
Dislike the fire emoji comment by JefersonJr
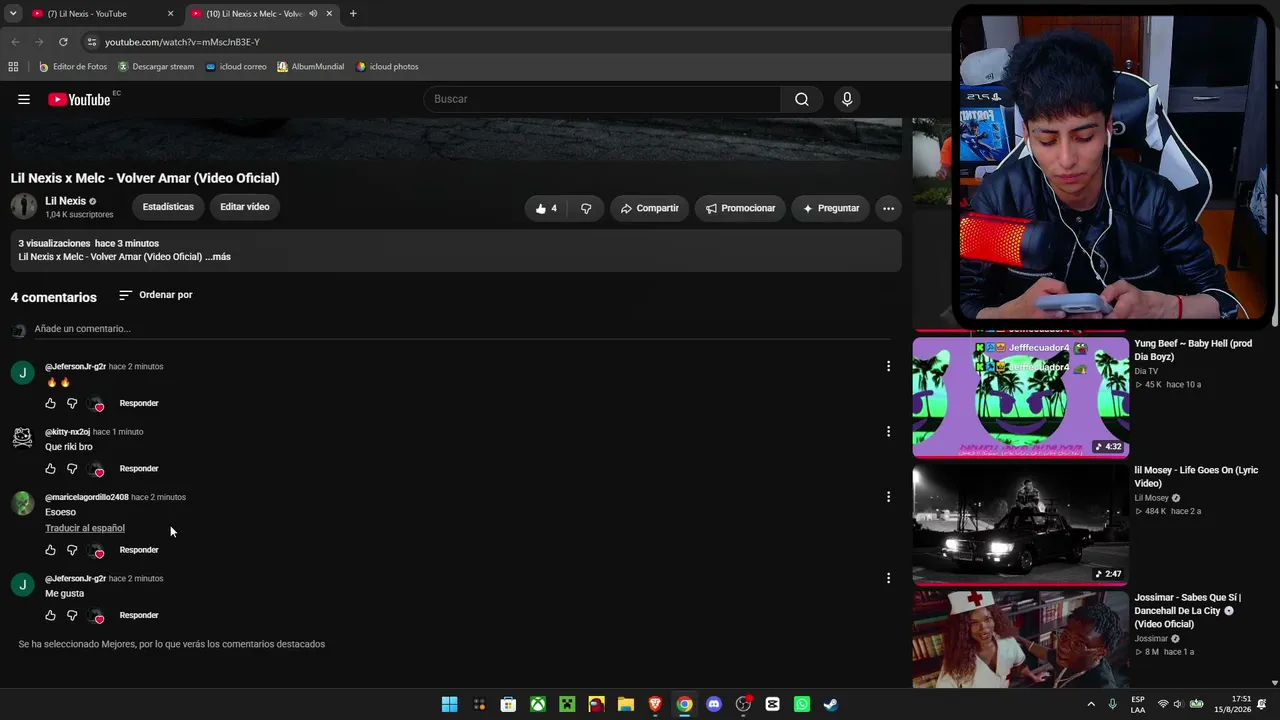pos(72,403)
